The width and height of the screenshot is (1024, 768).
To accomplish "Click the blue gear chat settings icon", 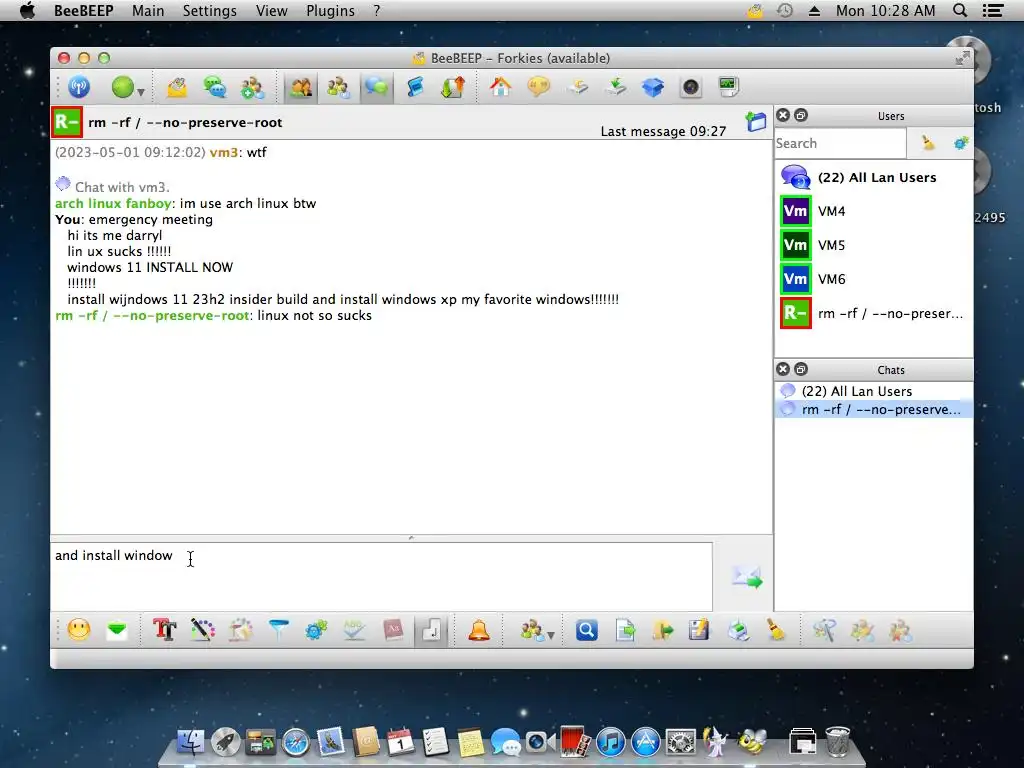I will [x=316, y=630].
